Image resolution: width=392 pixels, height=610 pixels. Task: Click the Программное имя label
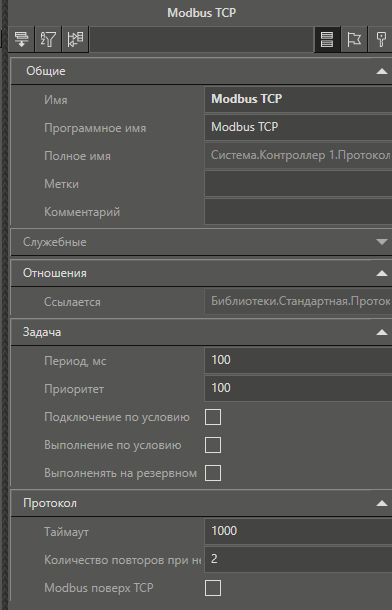coord(95,128)
